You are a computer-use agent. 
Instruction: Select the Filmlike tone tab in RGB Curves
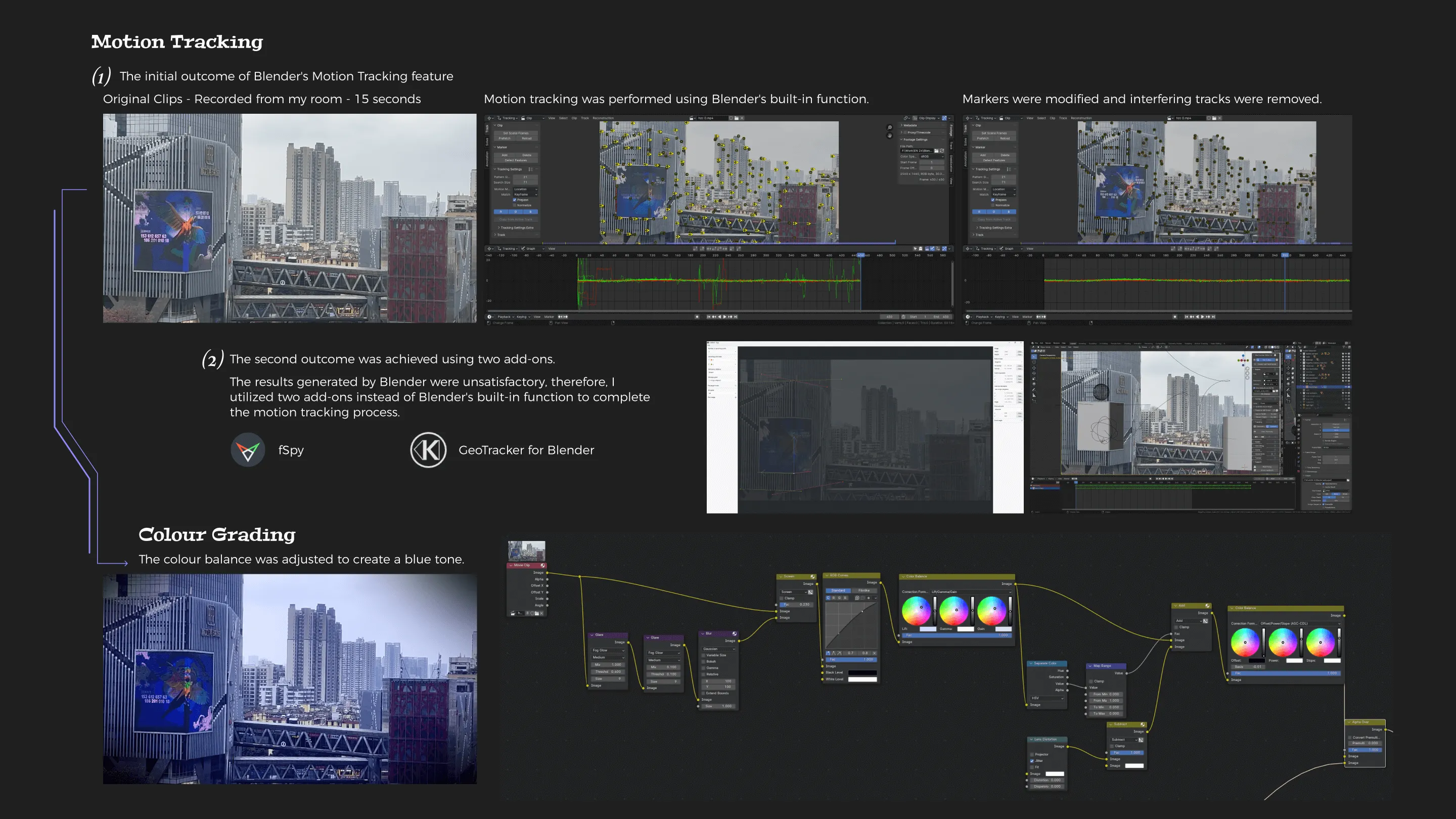[863, 590]
